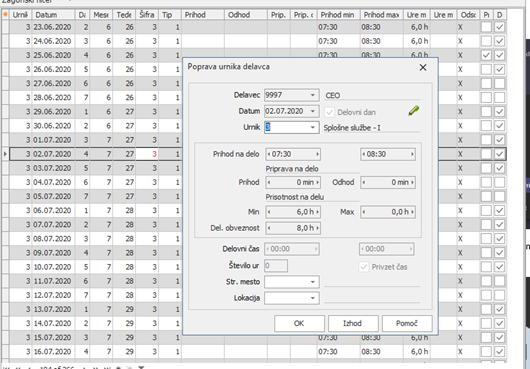Increase the Min 6,0 h presence value
The height and width of the screenshot is (369, 530).
(x=317, y=212)
